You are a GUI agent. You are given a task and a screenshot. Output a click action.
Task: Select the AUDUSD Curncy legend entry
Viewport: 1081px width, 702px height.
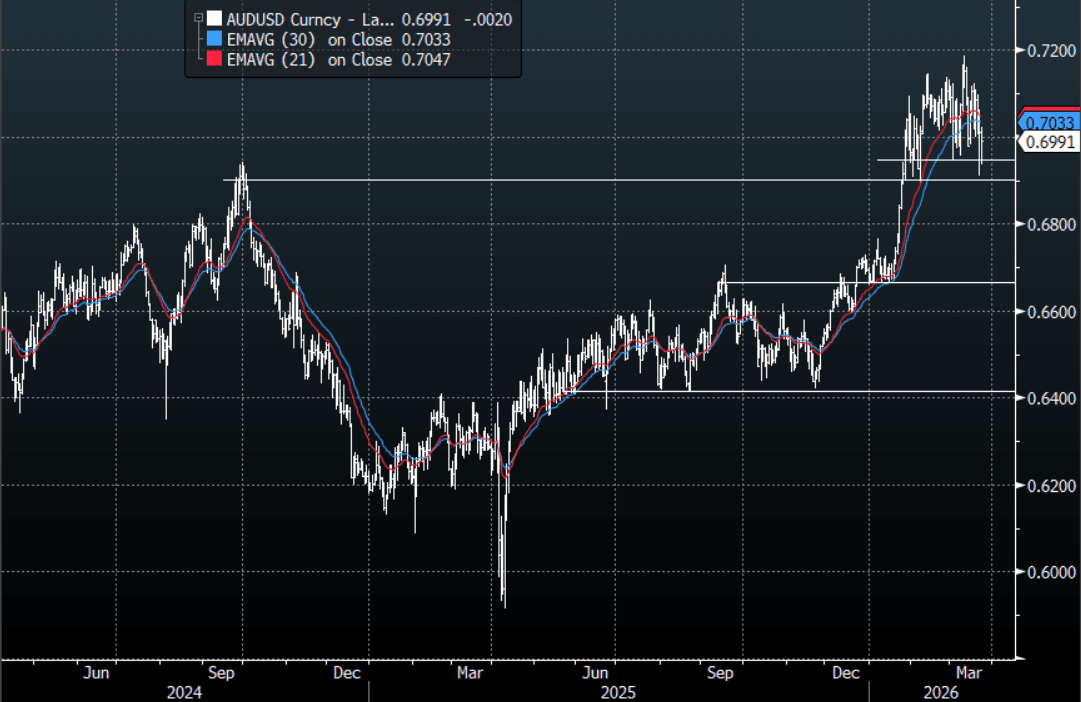[x=300, y=19]
